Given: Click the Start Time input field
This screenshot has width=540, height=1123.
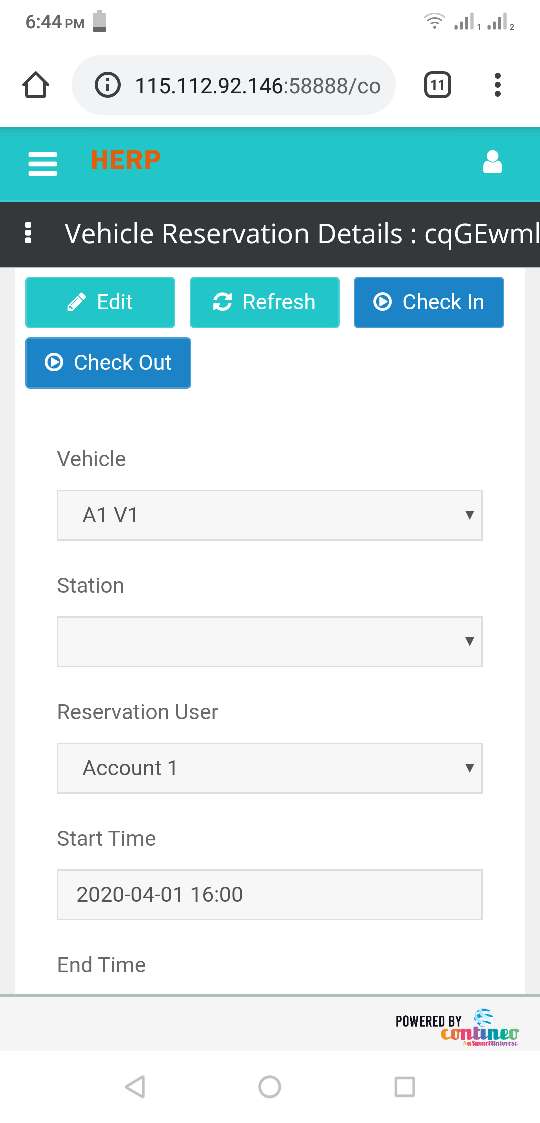Looking at the screenshot, I should [x=269, y=895].
